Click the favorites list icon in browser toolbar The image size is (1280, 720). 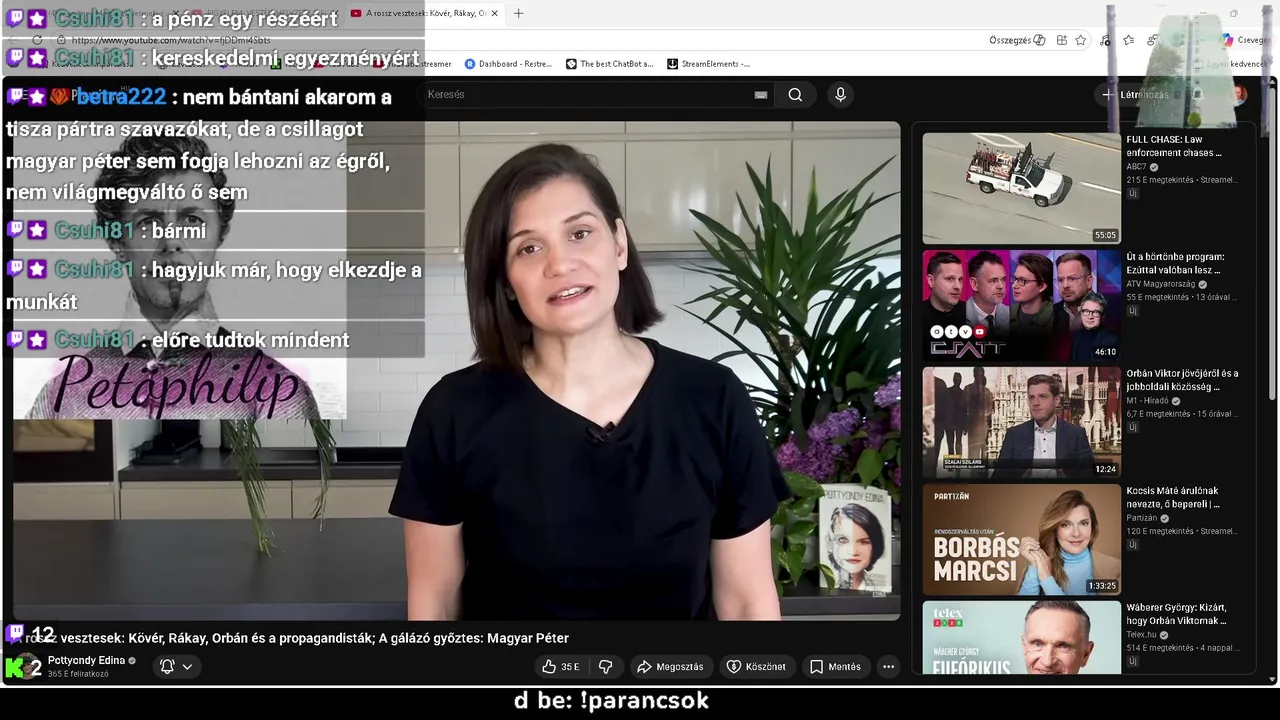pyautogui.click(x=1128, y=40)
